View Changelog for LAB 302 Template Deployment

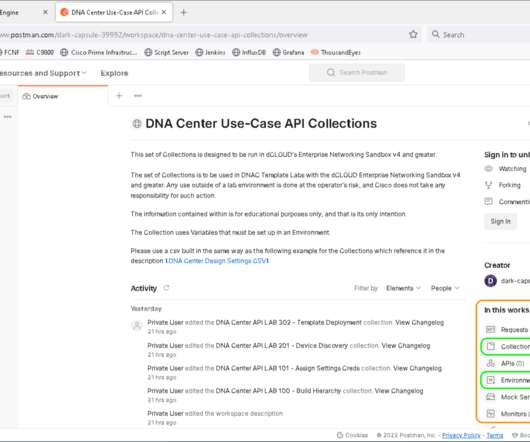click(419, 323)
